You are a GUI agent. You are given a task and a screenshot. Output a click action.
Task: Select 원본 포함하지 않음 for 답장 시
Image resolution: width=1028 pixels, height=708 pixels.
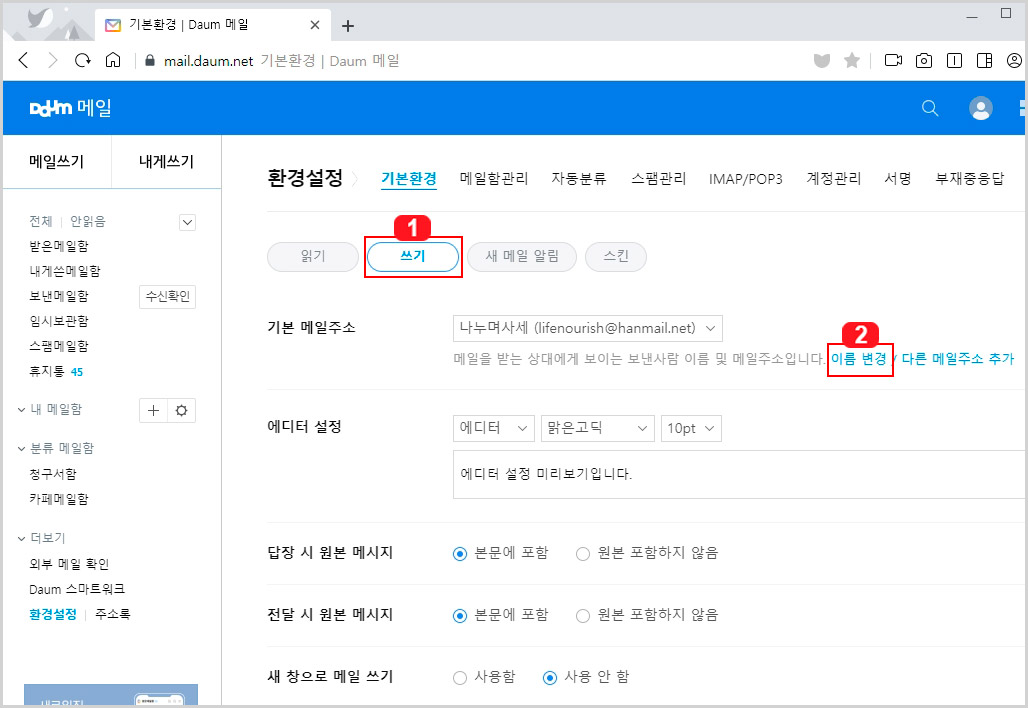click(x=583, y=554)
